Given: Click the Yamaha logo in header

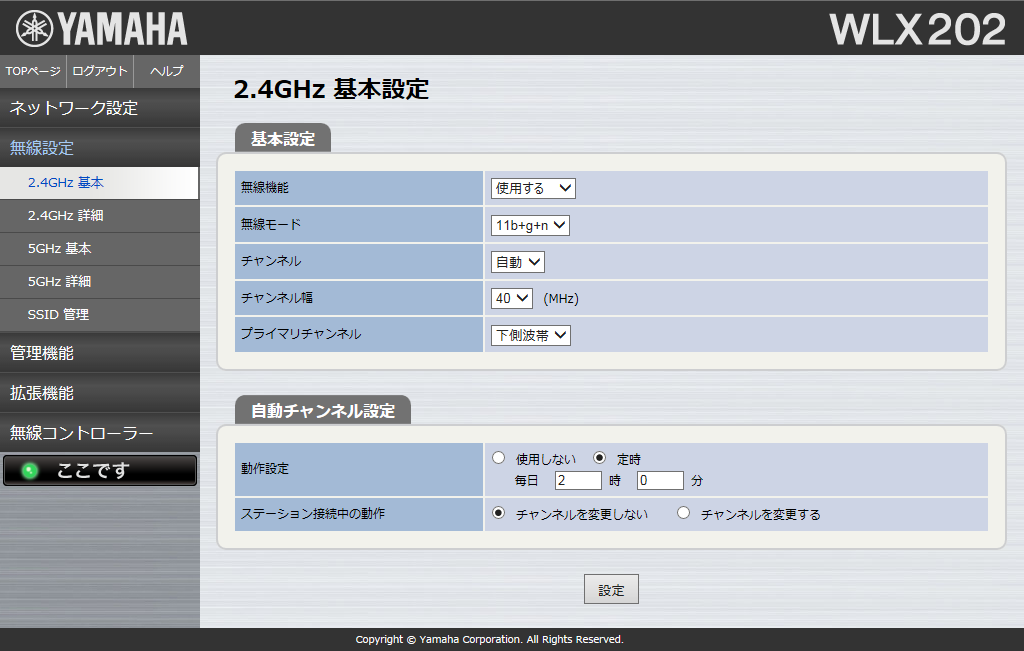Looking at the screenshot, I should tap(102, 29).
